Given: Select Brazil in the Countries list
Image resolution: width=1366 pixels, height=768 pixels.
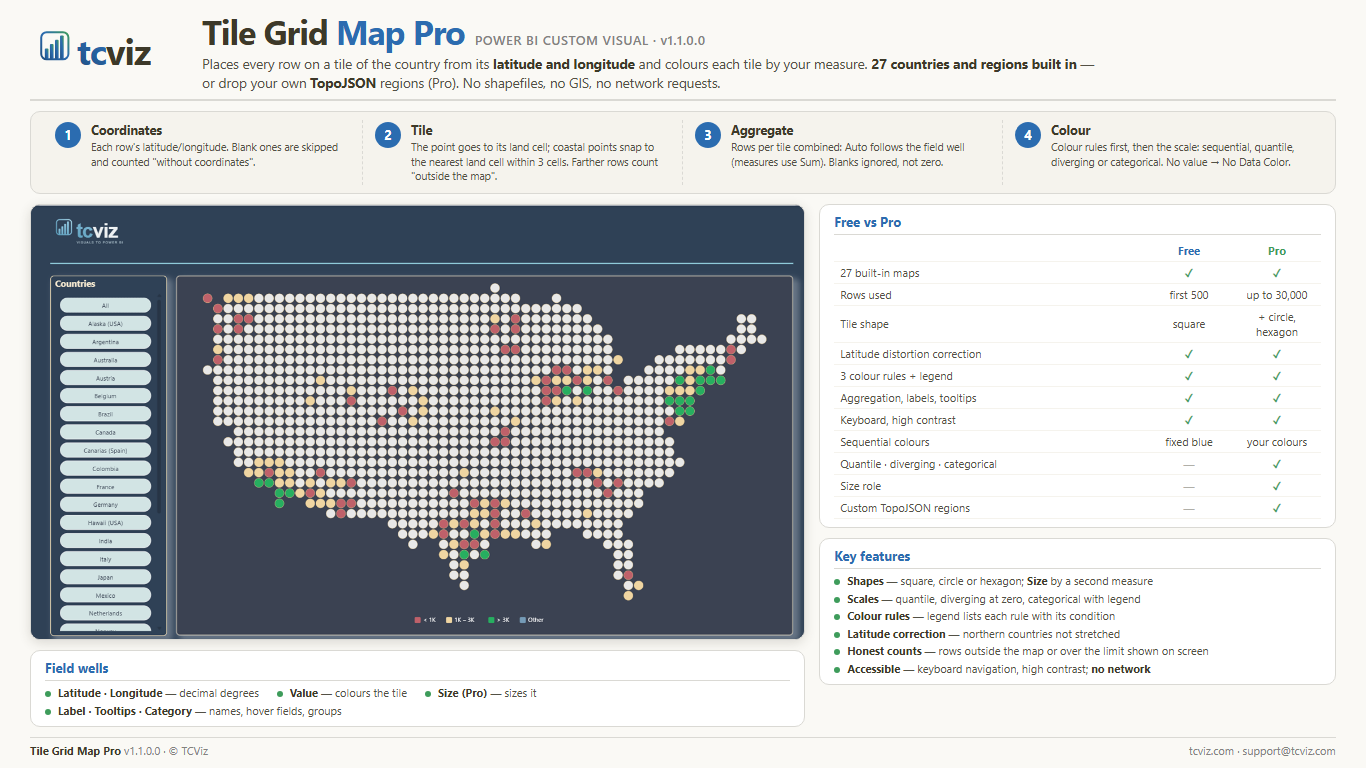Looking at the screenshot, I should pyautogui.click(x=105, y=414).
